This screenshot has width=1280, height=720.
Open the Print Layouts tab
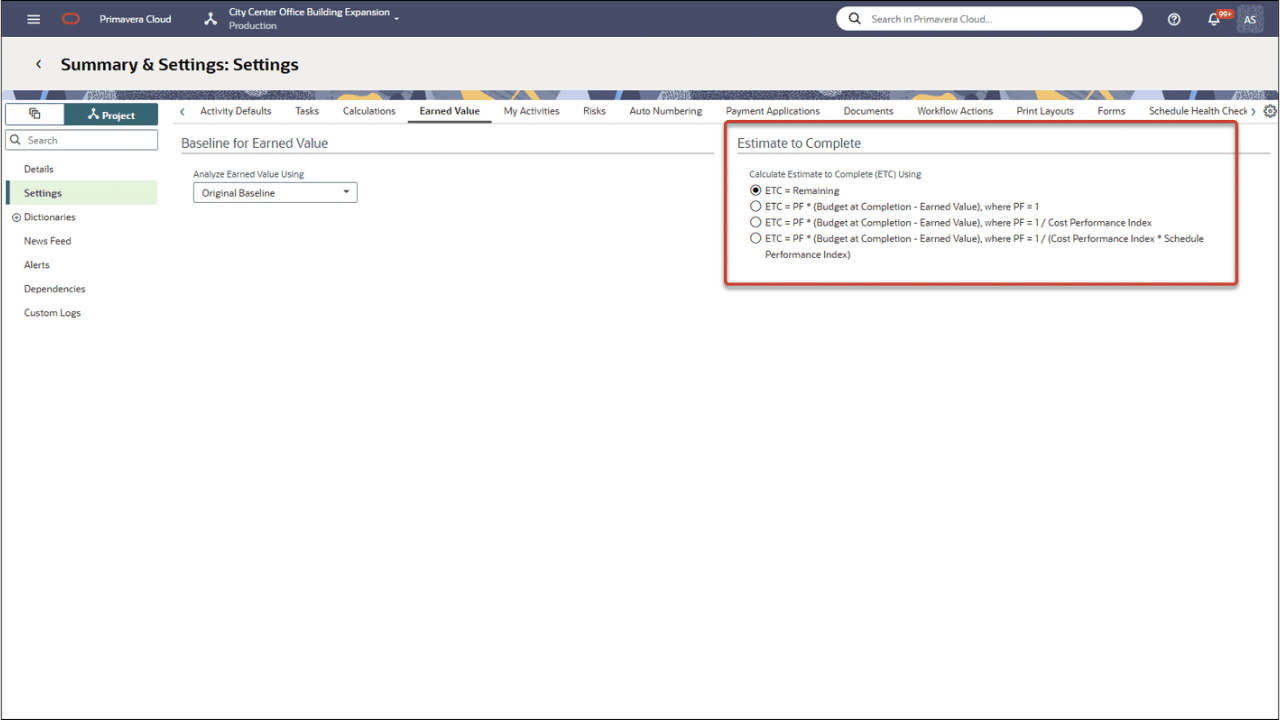pos(1045,111)
